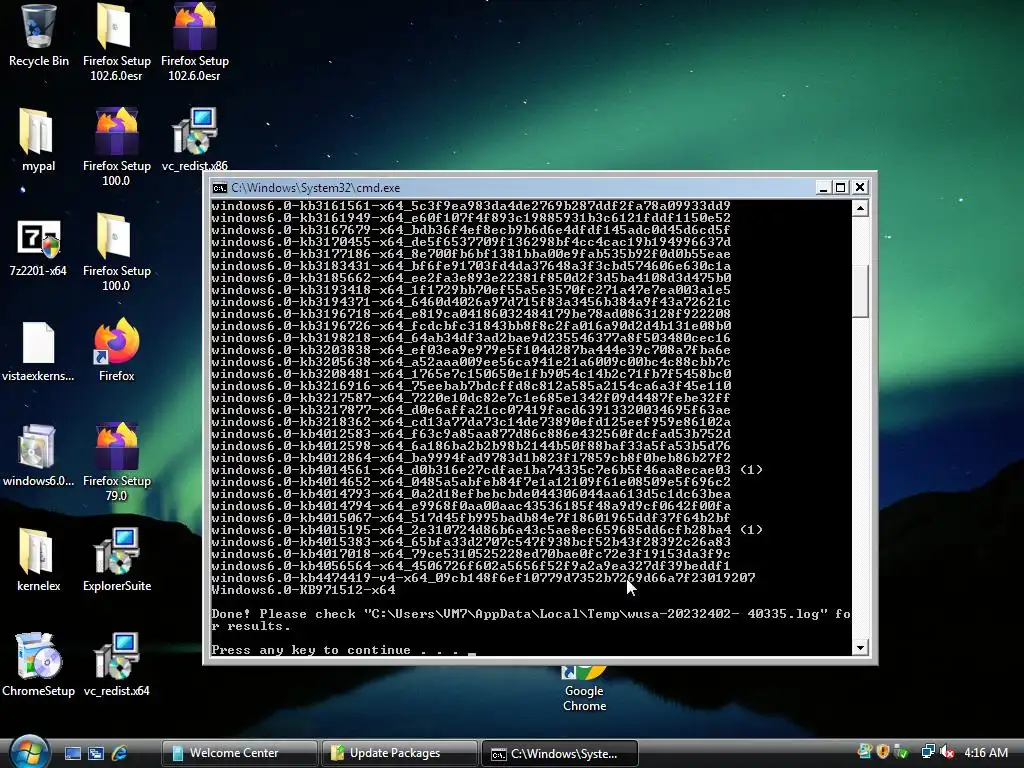This screenshot has width=1024, height=768.
Task: Show the 4:16 AM clock calendar
Action: tap(985, 753)
